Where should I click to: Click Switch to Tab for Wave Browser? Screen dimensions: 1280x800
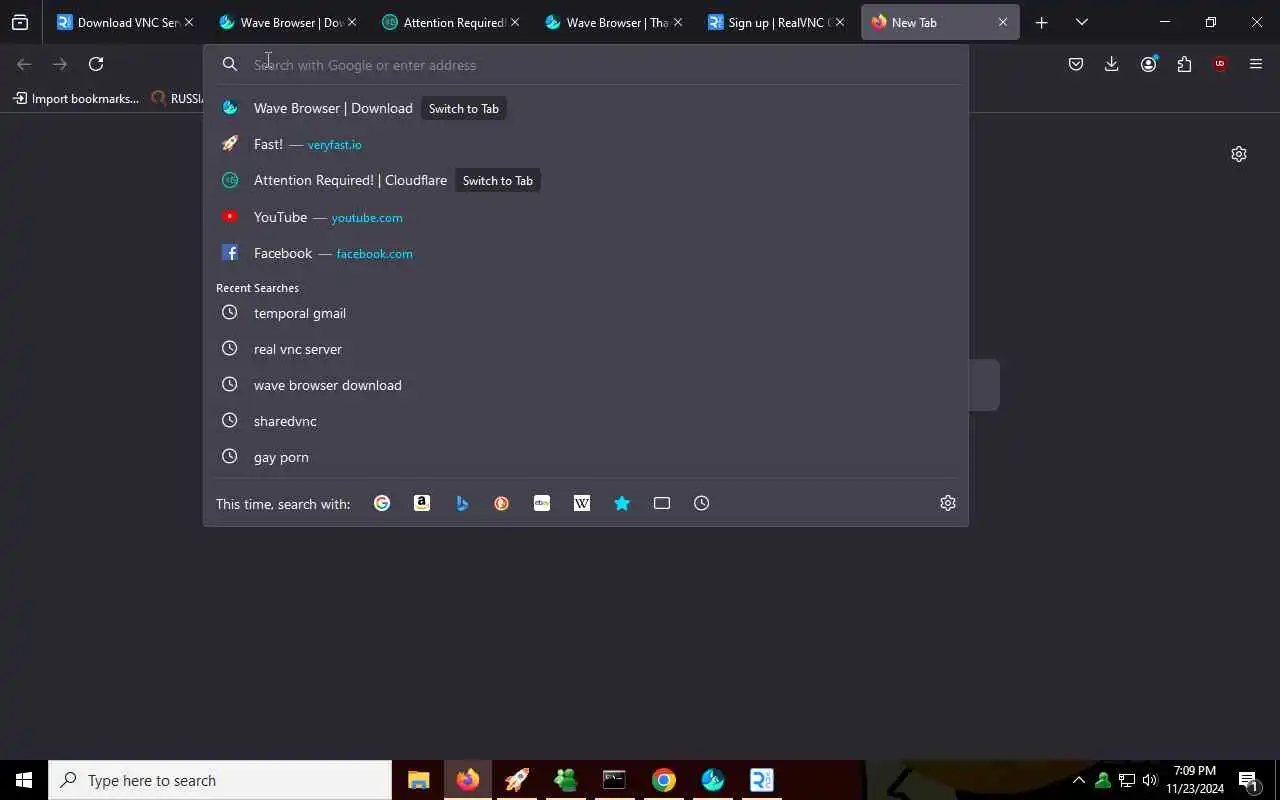464,108
